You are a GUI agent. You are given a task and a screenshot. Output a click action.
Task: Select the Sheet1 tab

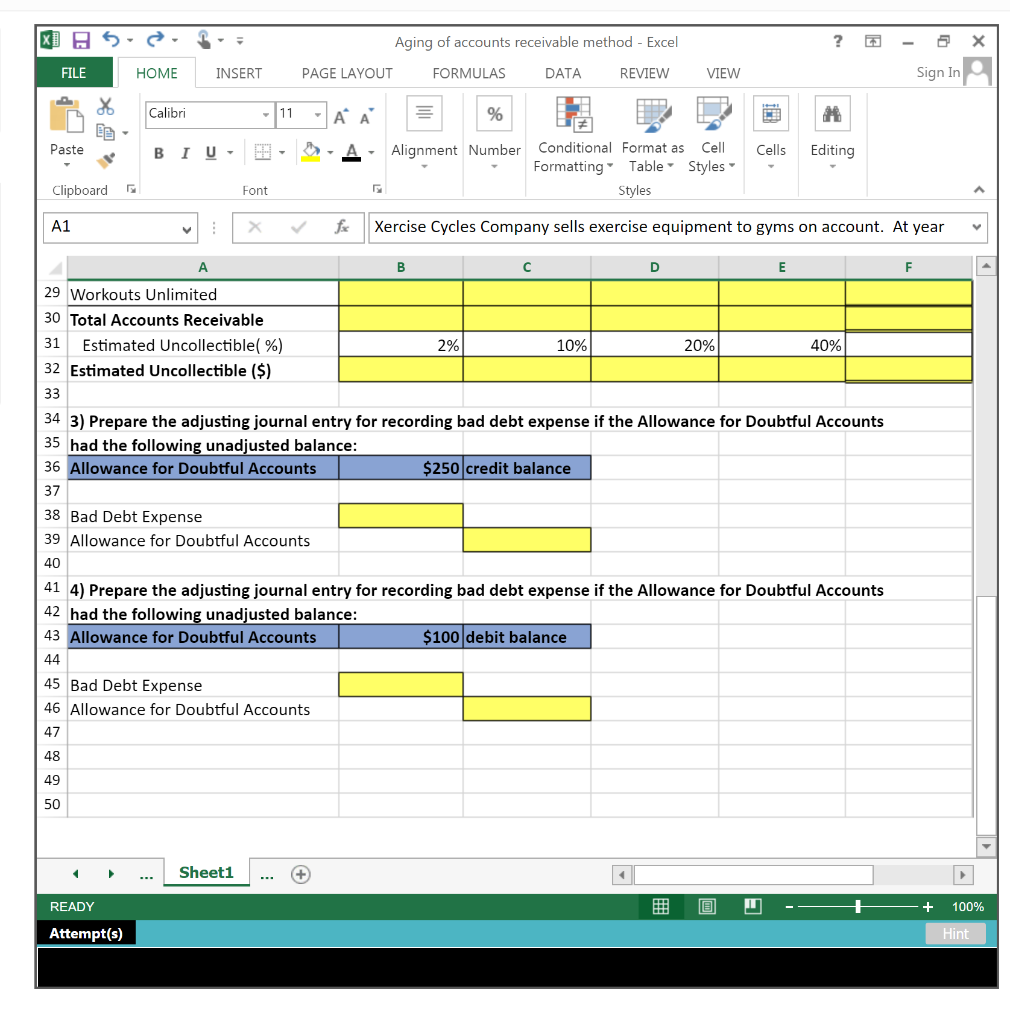point(206,872)
